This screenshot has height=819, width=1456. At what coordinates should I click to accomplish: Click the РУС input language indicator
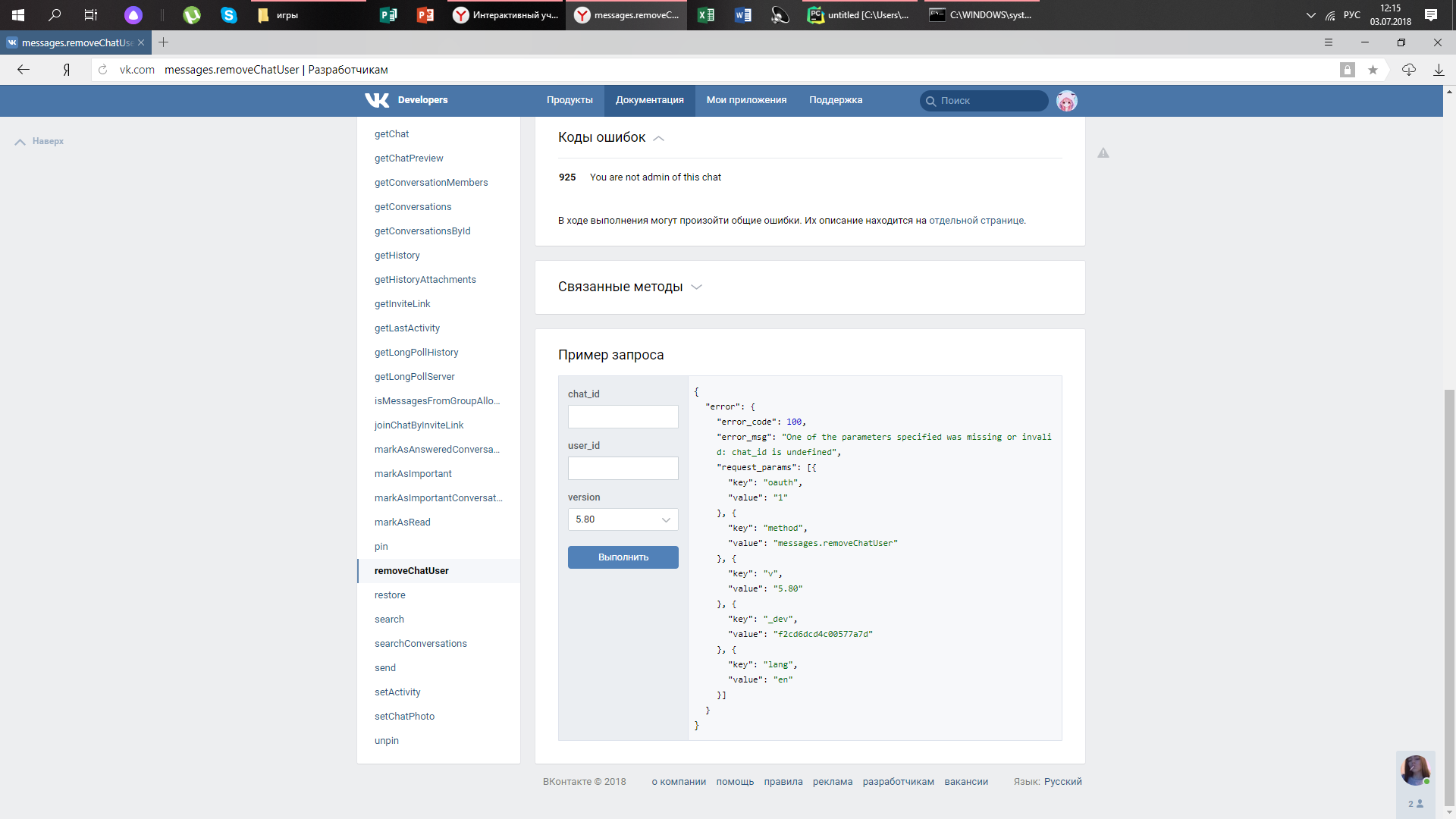pyautogui.click(x=1352, y=15)
